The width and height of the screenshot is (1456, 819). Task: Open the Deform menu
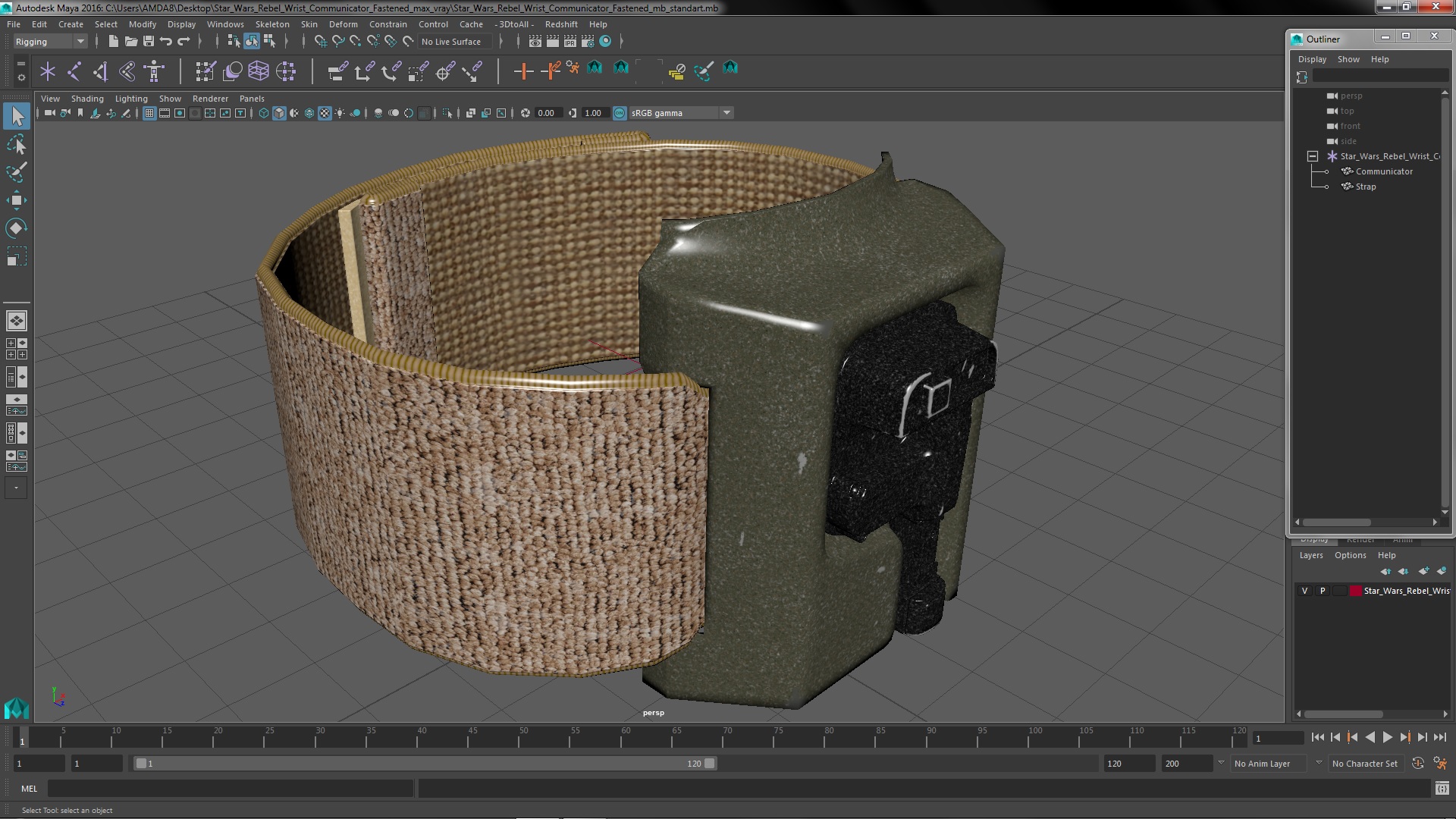[x=343, y=24]
